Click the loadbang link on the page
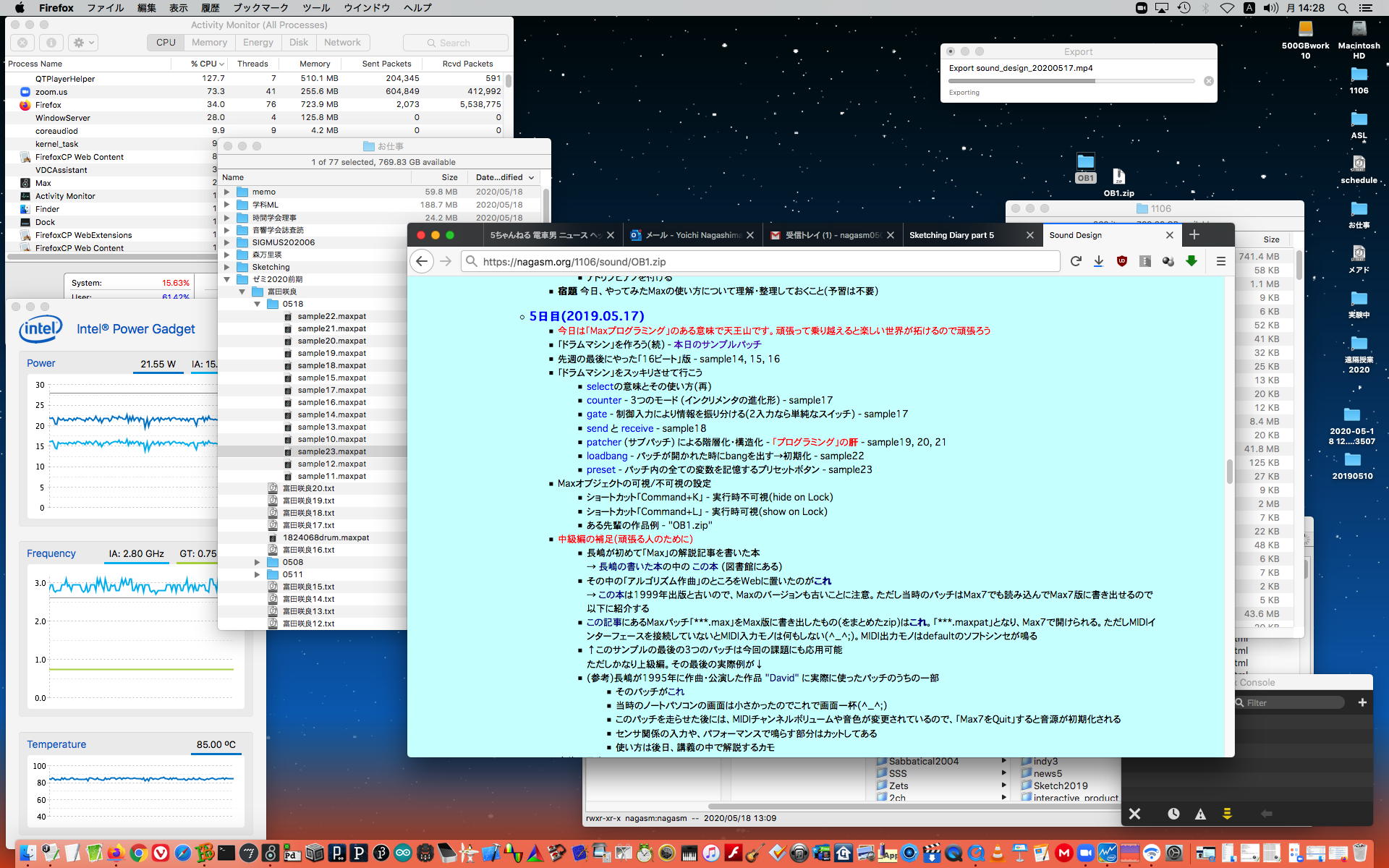 606,456
